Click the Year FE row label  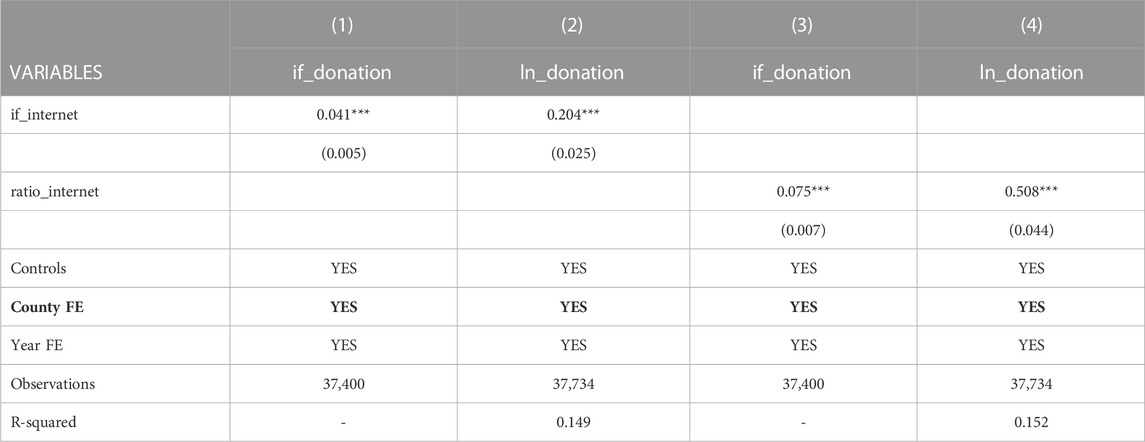(x=37, y=345)
